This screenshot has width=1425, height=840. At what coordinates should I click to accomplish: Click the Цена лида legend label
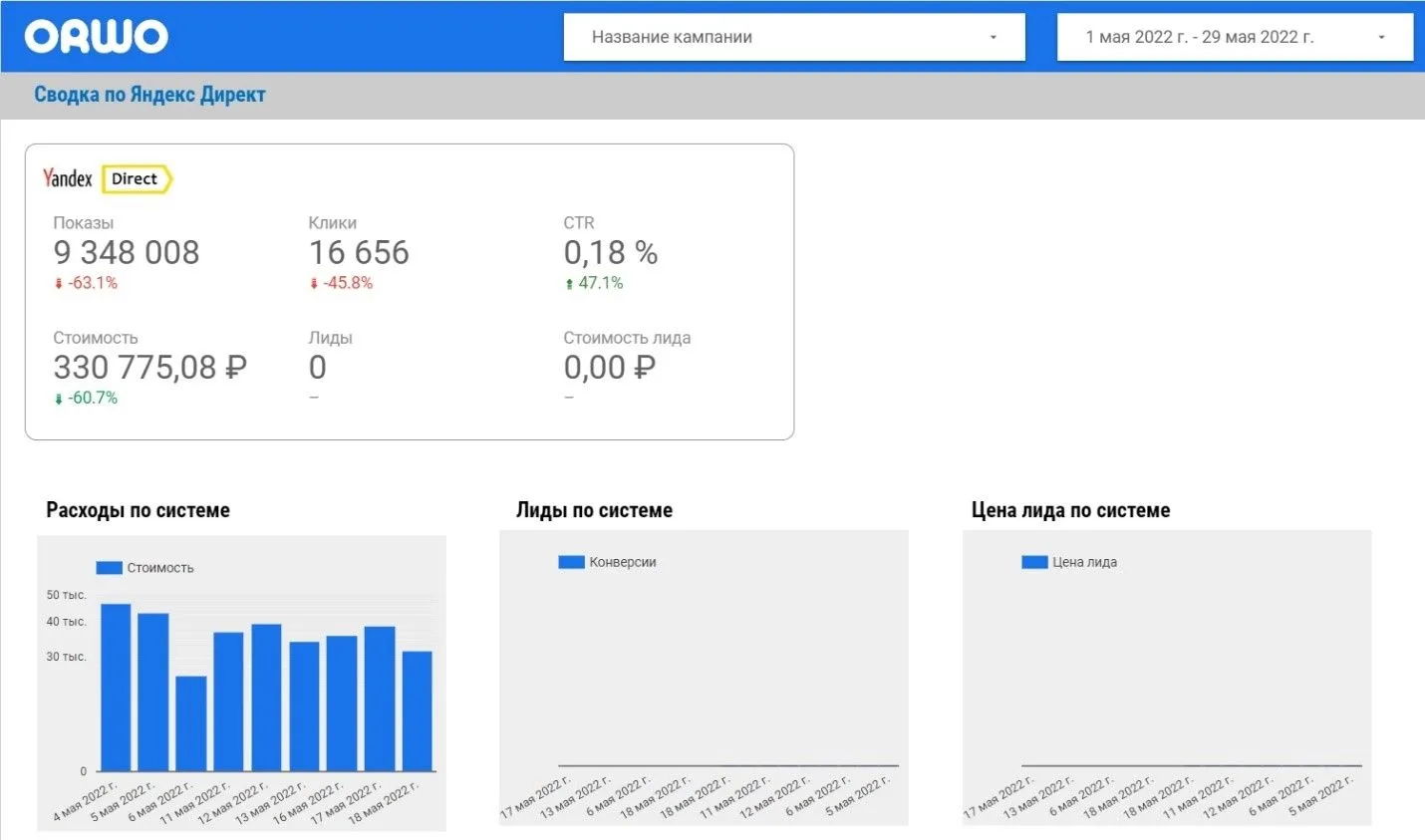[1084, 562]
